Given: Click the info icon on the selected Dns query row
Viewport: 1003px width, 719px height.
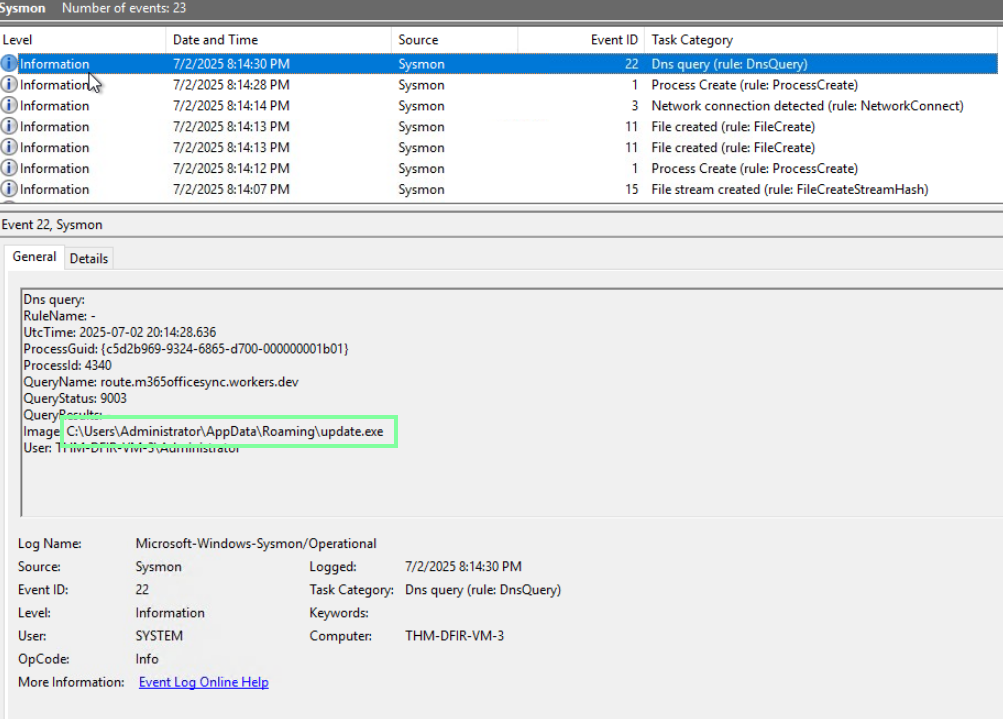Looking at the screenshot, I should coord(10,64).
